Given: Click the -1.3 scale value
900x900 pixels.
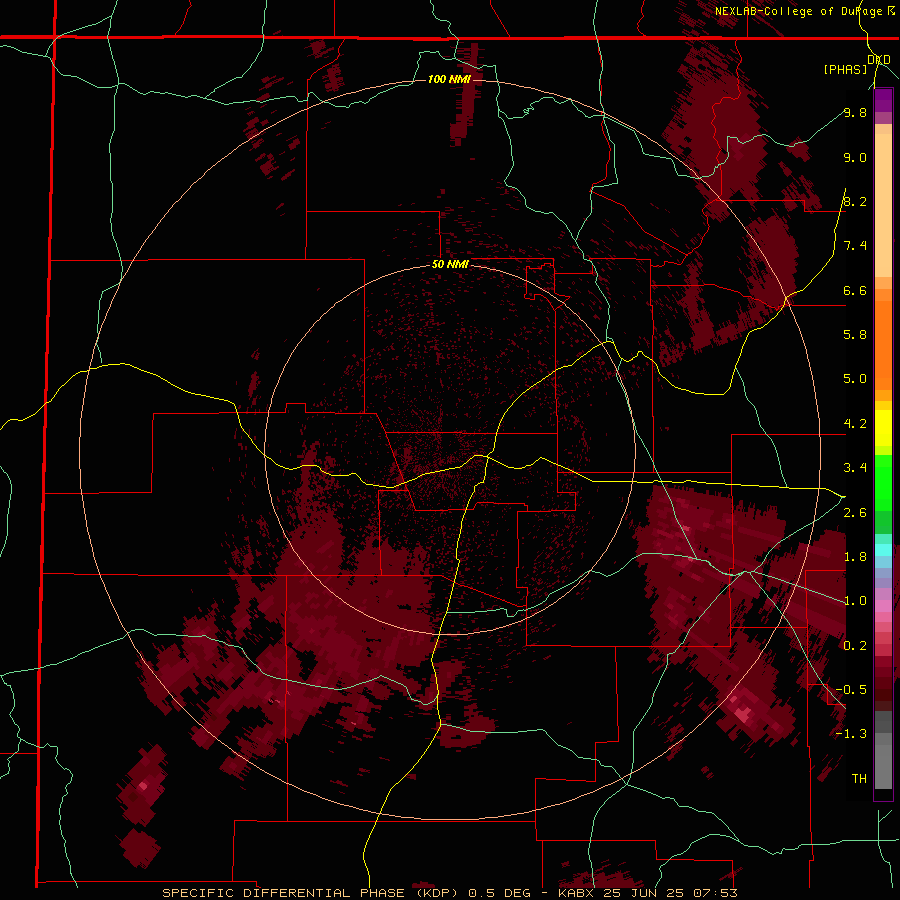Looking at the screenshot, I should click(851, 734).
